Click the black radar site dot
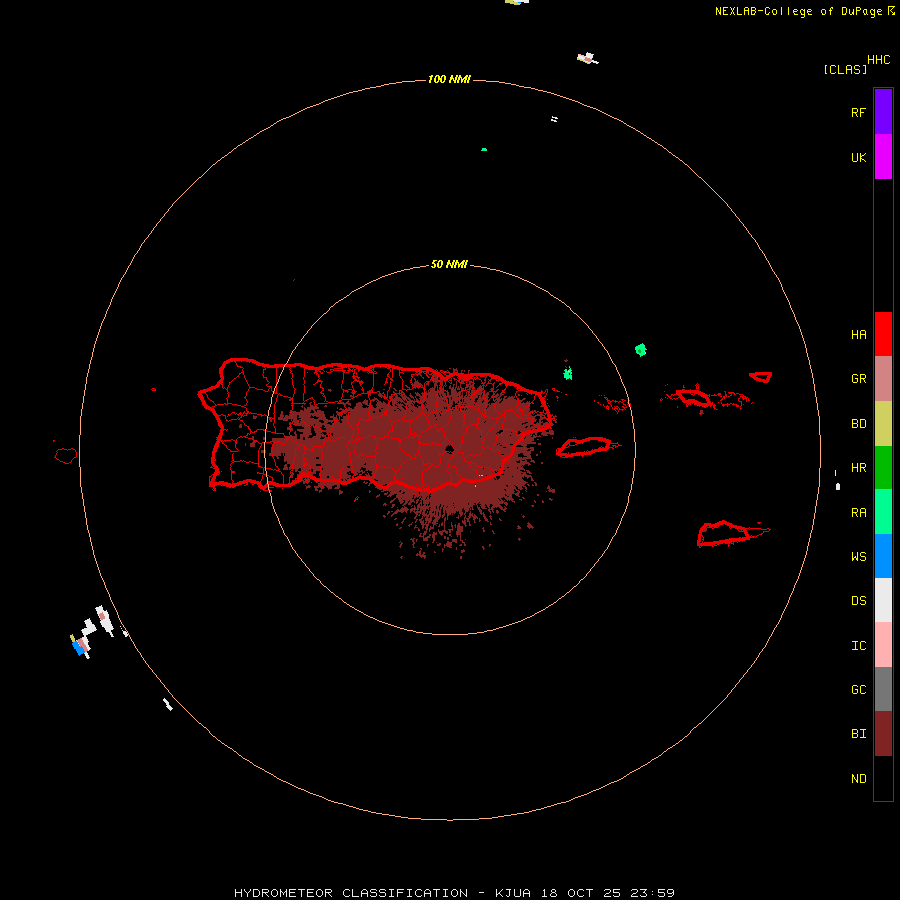The height and width of the screenshot is (900, 900). (x=449, y=449)
